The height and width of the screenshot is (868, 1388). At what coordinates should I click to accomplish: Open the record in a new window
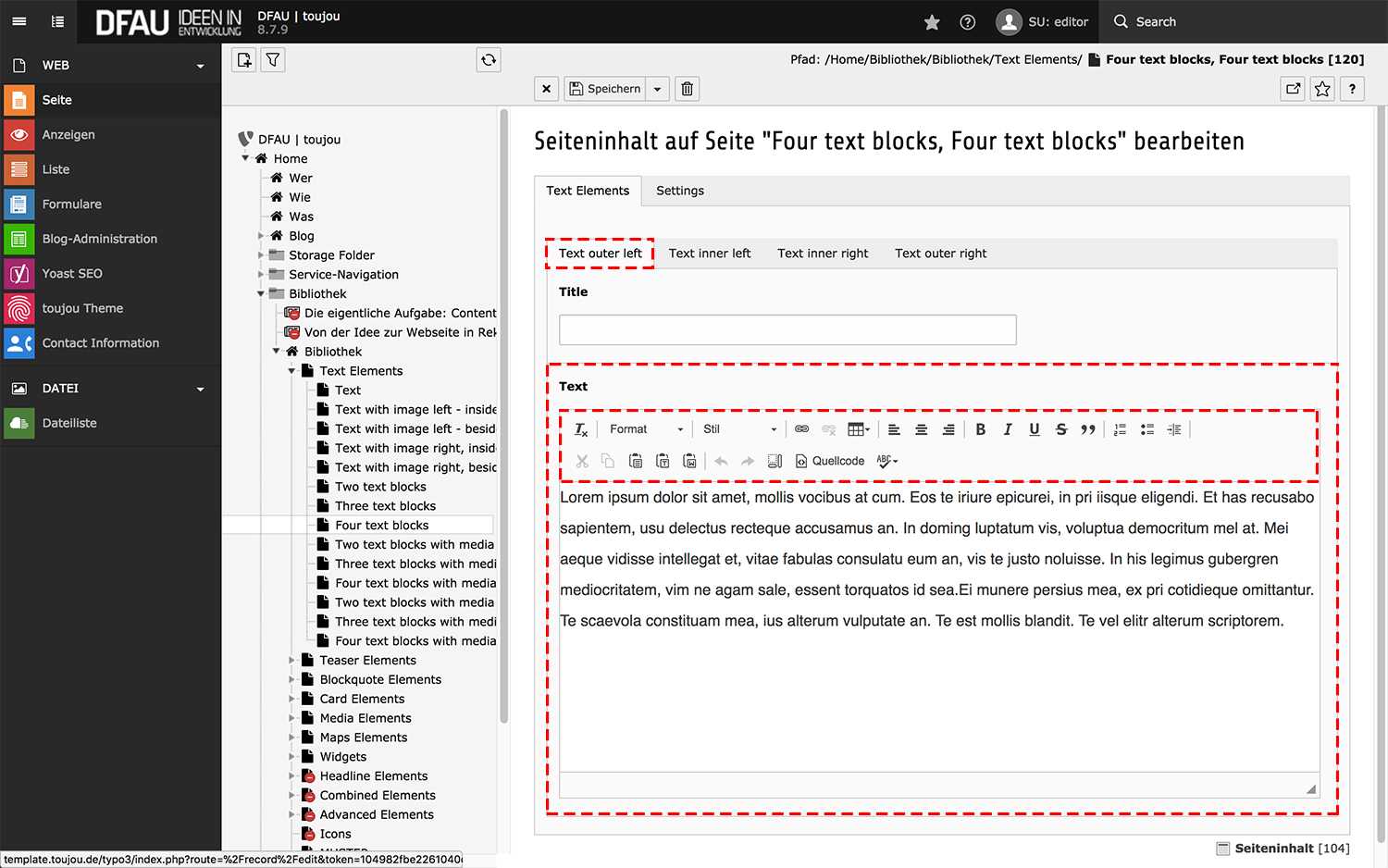[x=1294, y=89]
